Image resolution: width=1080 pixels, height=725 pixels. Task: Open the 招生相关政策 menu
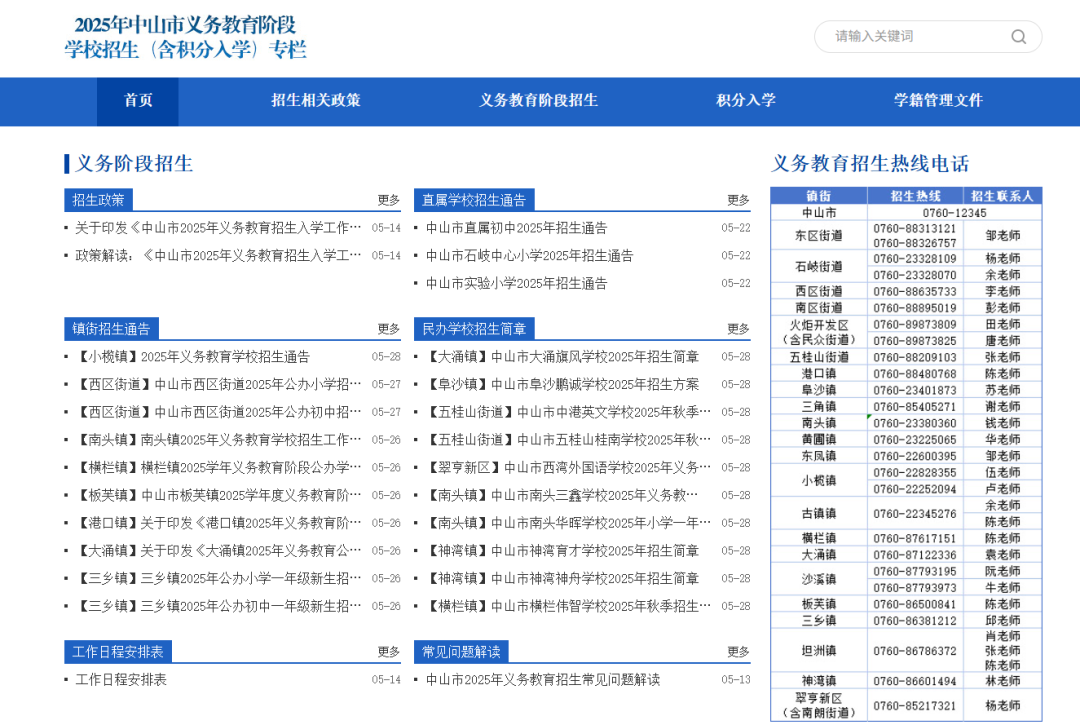pos(314,101)
